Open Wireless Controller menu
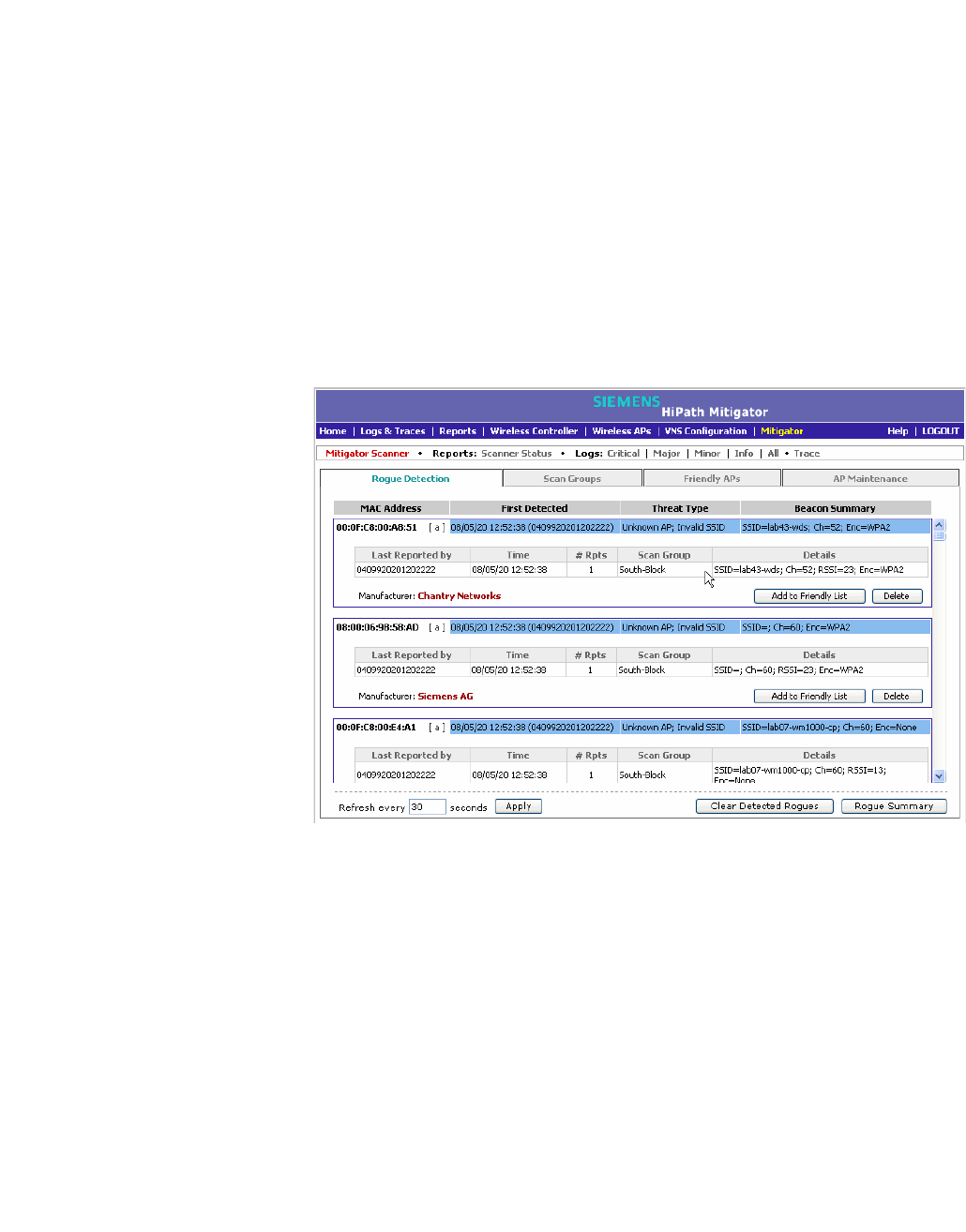The height and width of the screenshot is (1232, 966). [x=534, y=431]
